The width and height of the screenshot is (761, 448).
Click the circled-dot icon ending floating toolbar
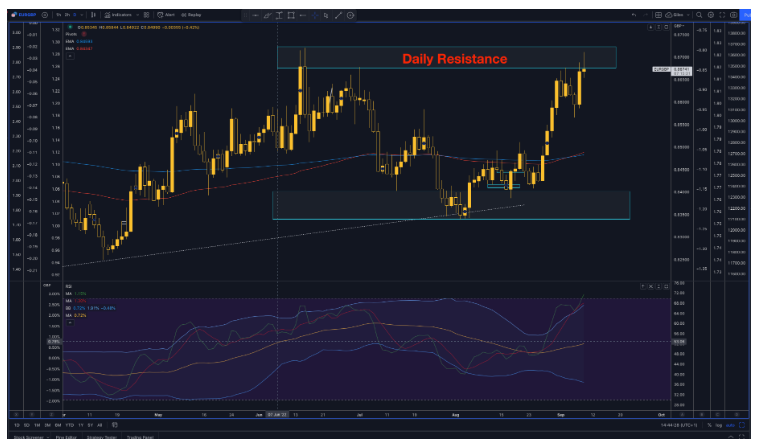[x=350, y=15]
